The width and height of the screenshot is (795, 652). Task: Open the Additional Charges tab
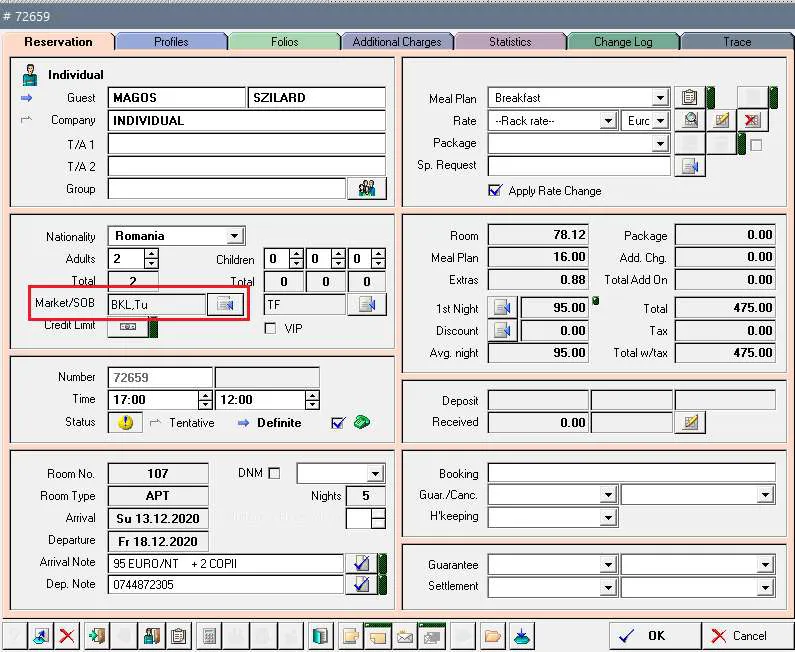click(397, 42)
